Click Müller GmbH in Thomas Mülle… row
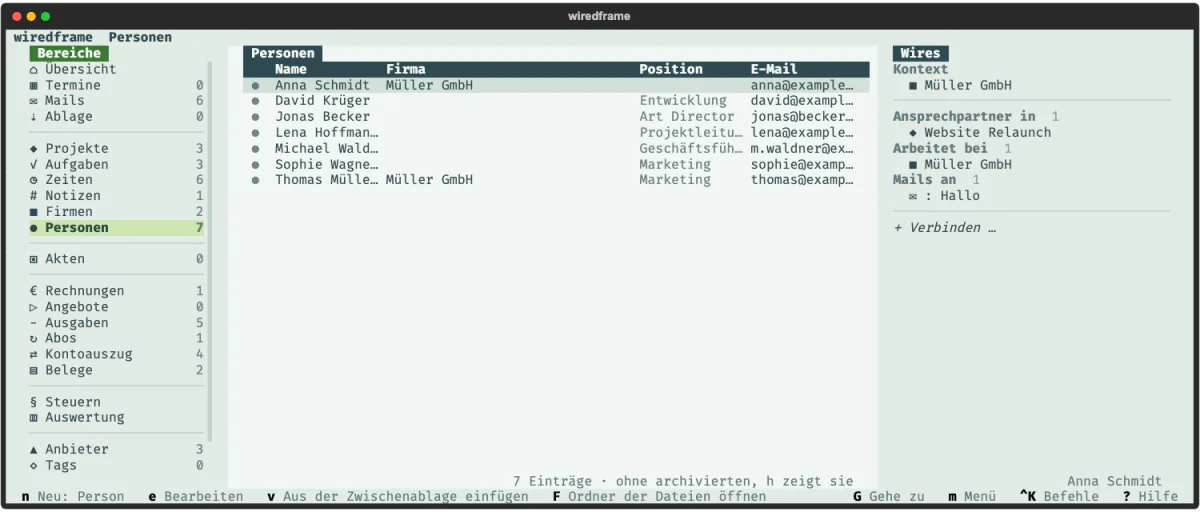Screen dimensions: 1200x512 tap(429, 180)
